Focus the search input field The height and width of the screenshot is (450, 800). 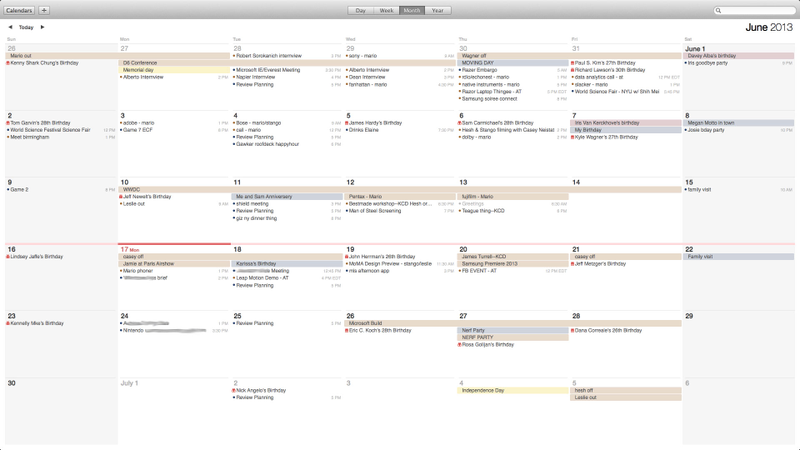(754, 11)
